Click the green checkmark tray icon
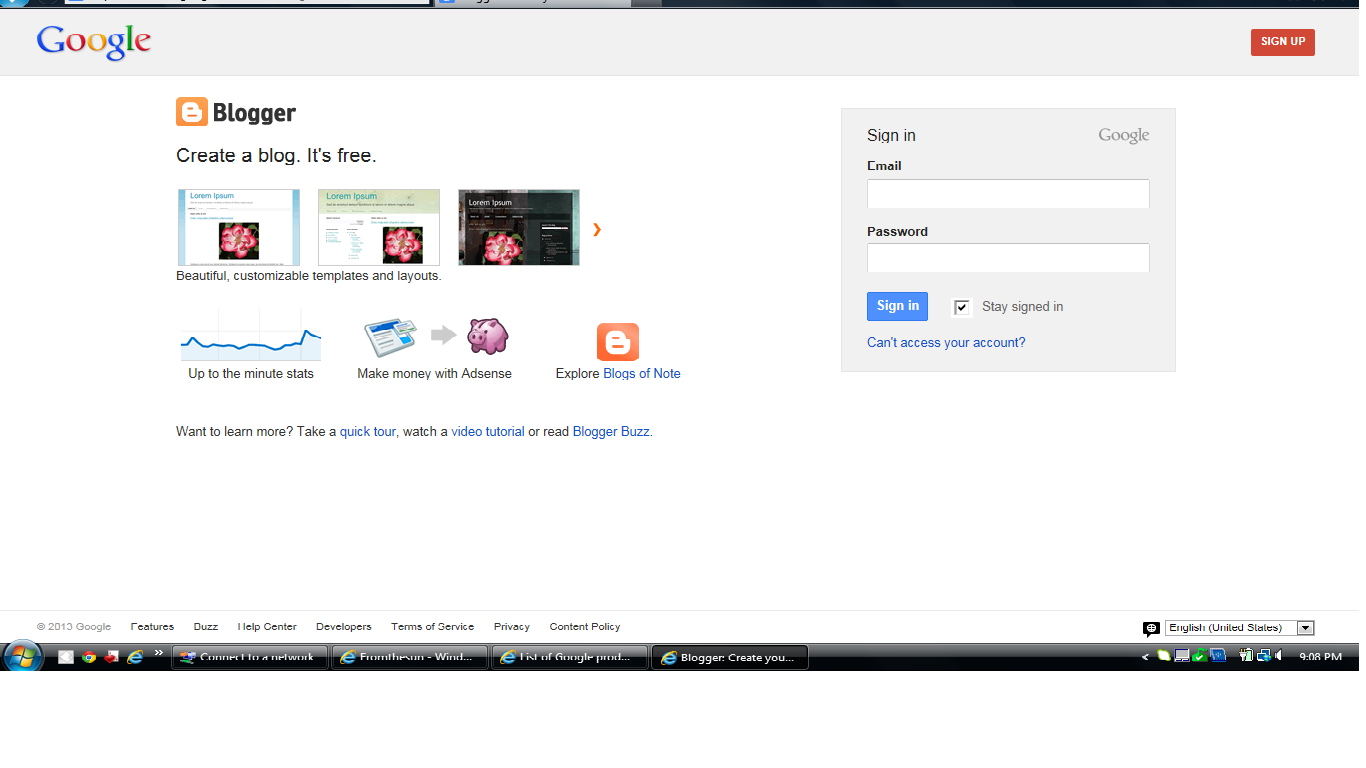 1199,656
